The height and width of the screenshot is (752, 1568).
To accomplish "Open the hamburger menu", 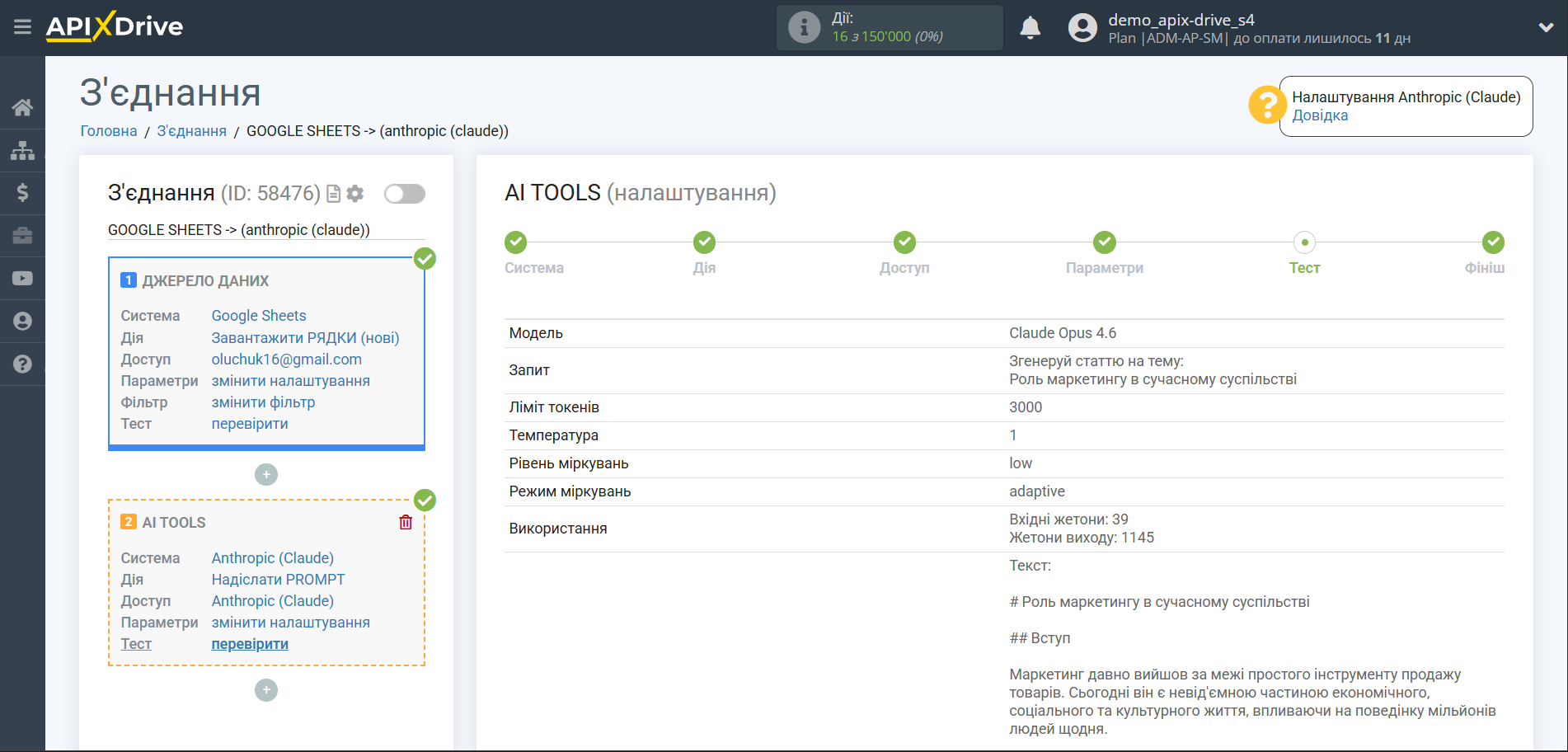I will [22, 27].
